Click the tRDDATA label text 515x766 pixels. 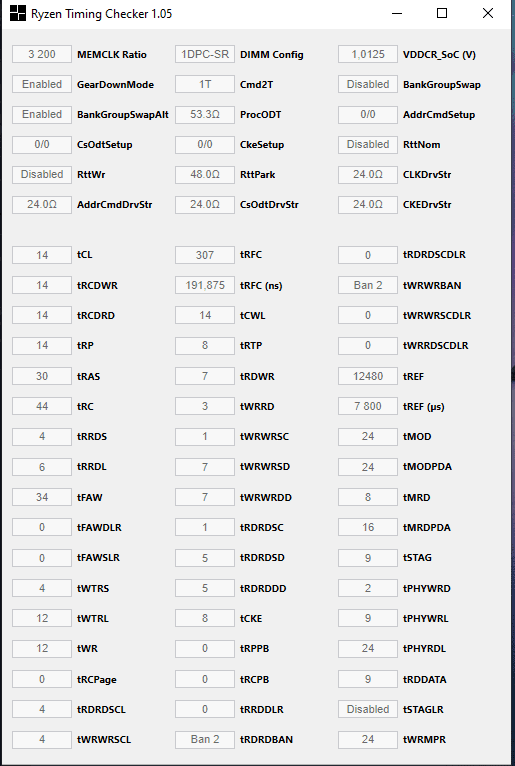pos(425,680)
